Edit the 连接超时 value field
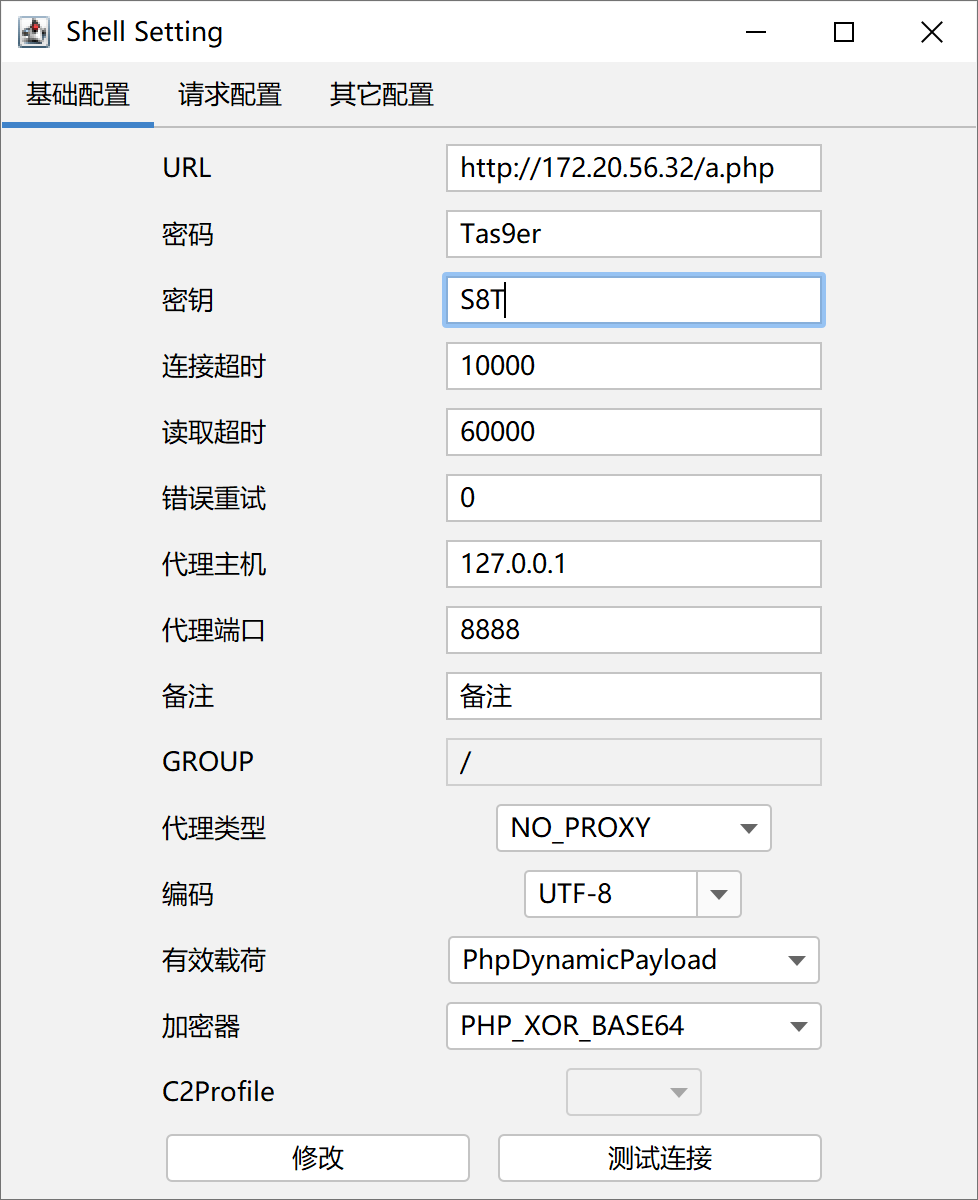978x1200 pixels. click(x=633, y=366)
